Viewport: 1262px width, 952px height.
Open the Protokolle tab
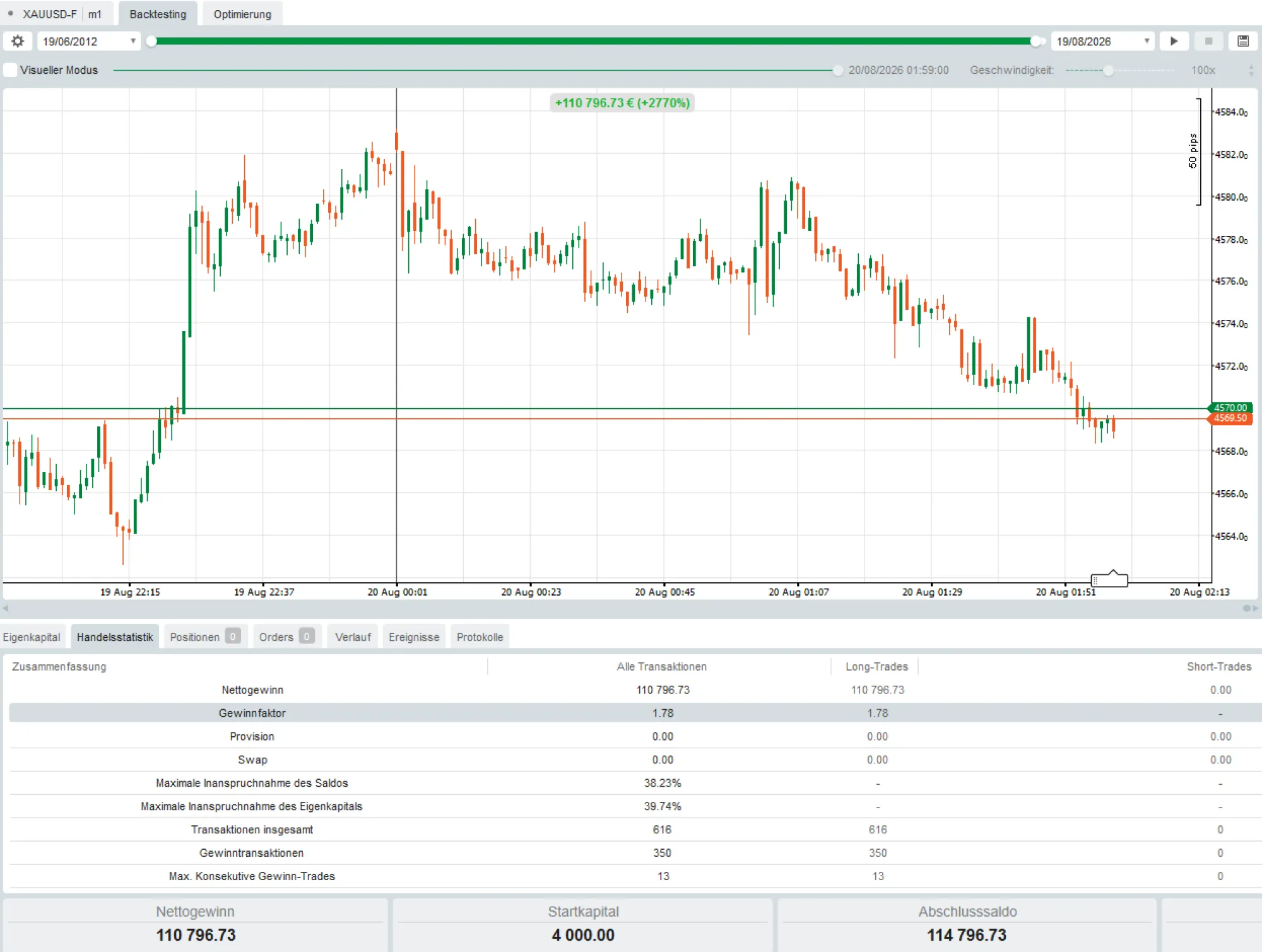pyautogui.click(x=480, y=637)
